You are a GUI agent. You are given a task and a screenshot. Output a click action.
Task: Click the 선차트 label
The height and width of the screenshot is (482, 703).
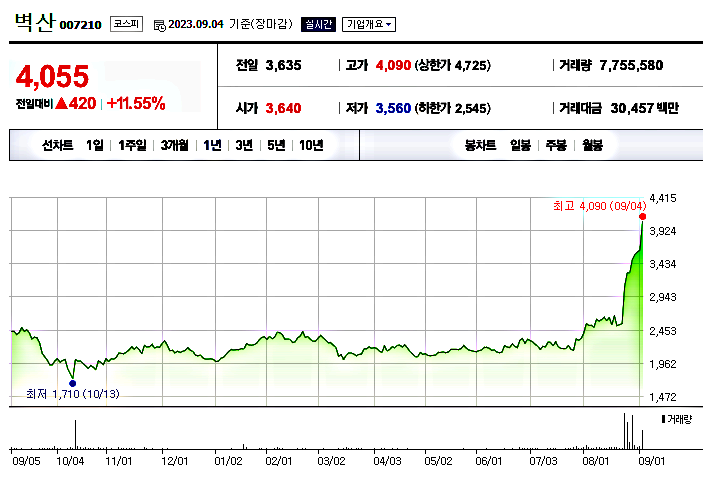point(57,145)
